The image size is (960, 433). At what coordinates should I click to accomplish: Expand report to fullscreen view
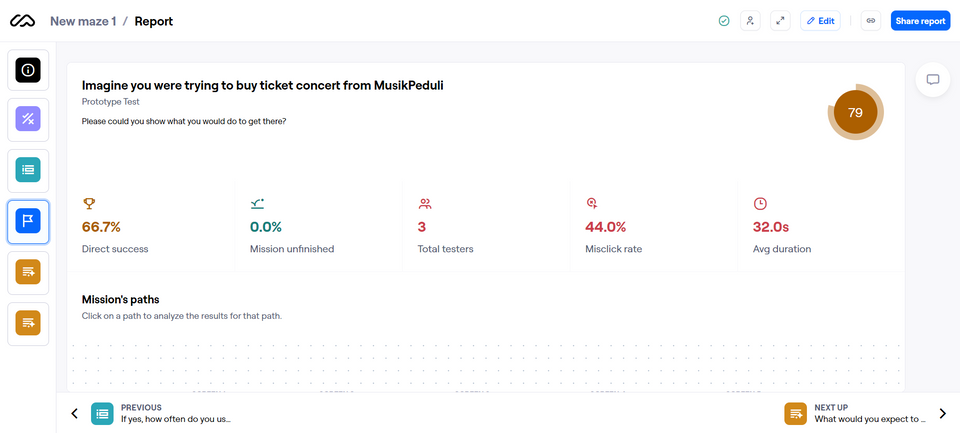point(780,21)
